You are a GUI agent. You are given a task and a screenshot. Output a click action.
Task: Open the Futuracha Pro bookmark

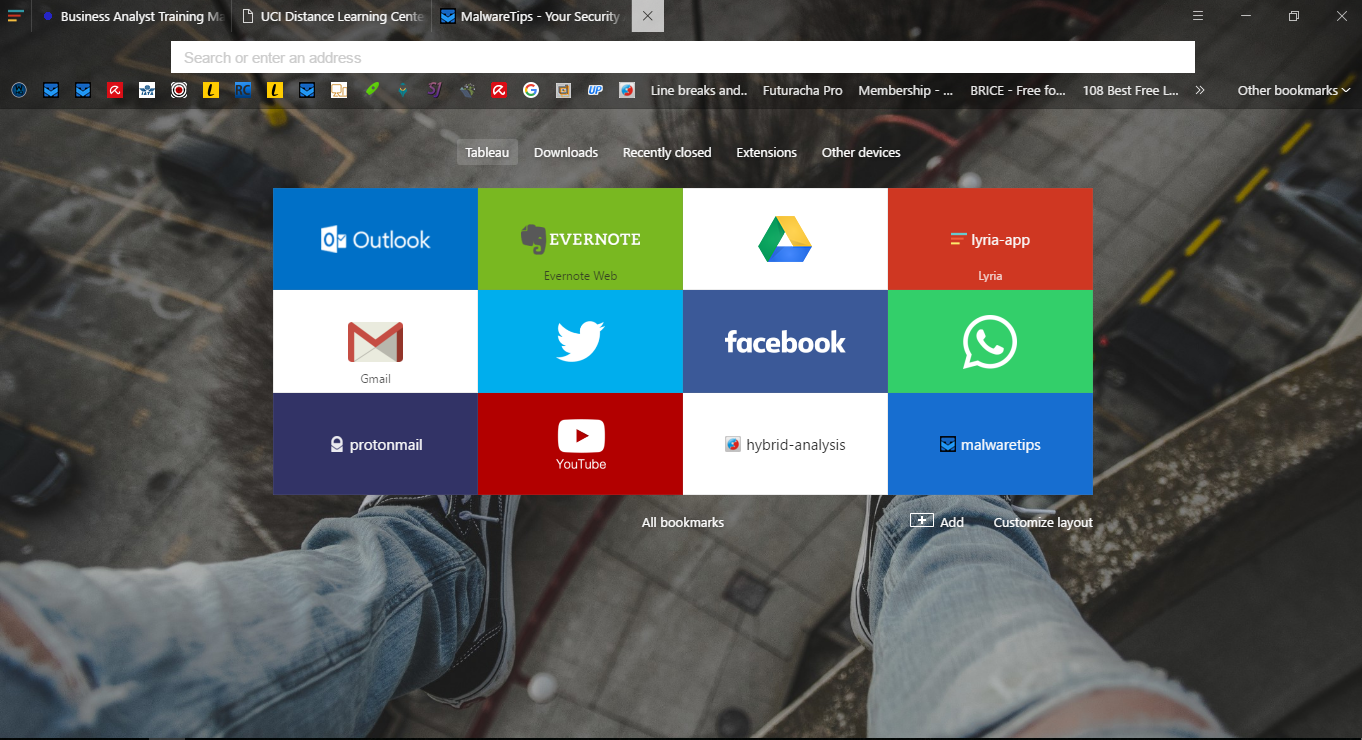[802, 90]
